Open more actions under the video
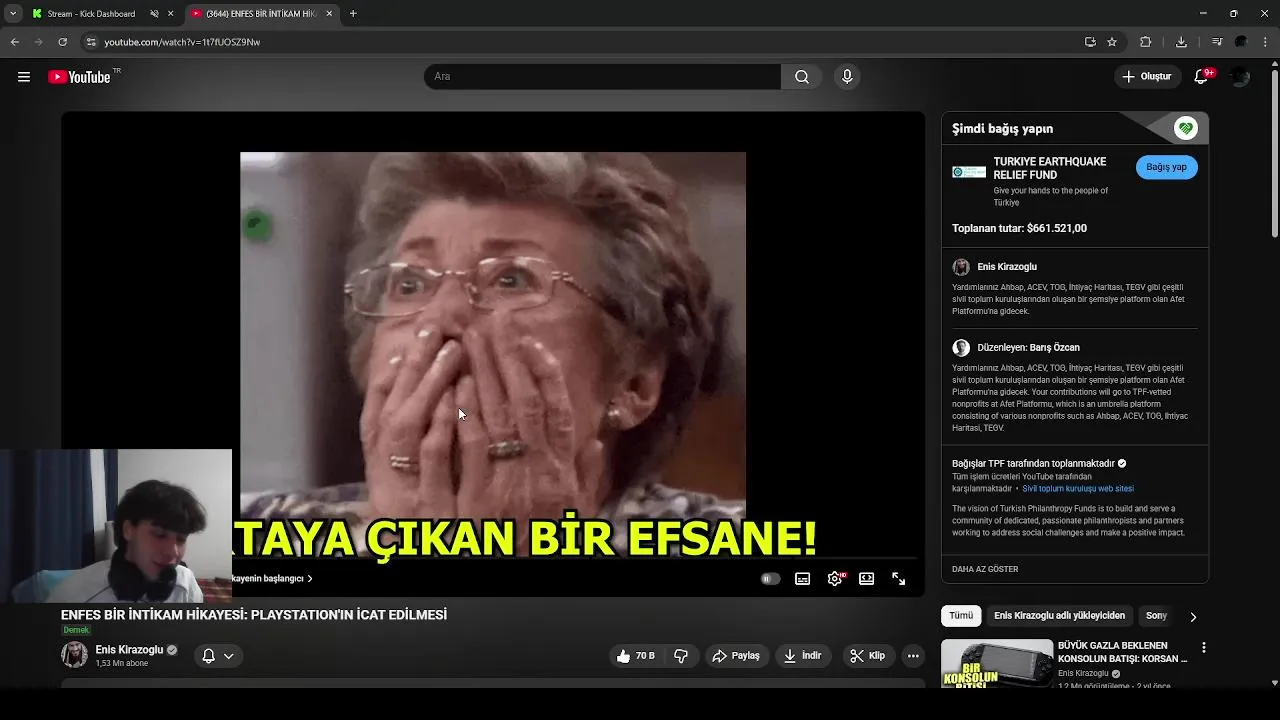 [x=912, y=656]
